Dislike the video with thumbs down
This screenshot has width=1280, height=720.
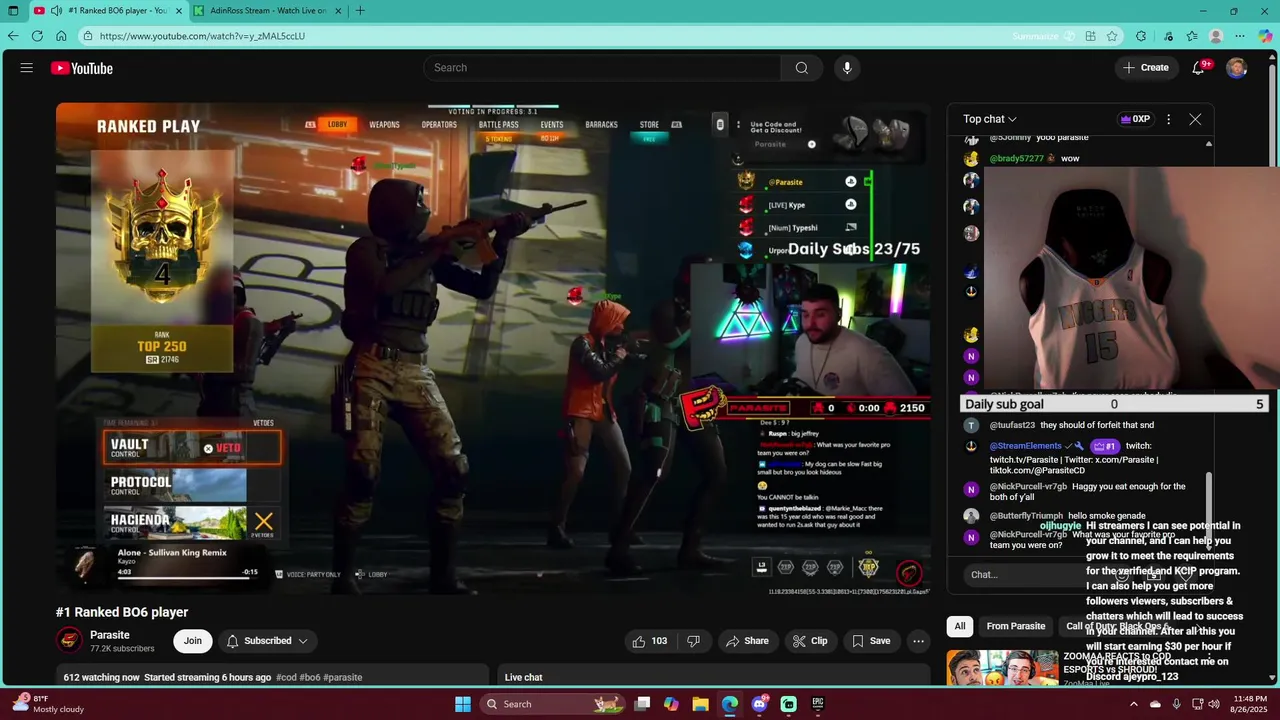693,641
